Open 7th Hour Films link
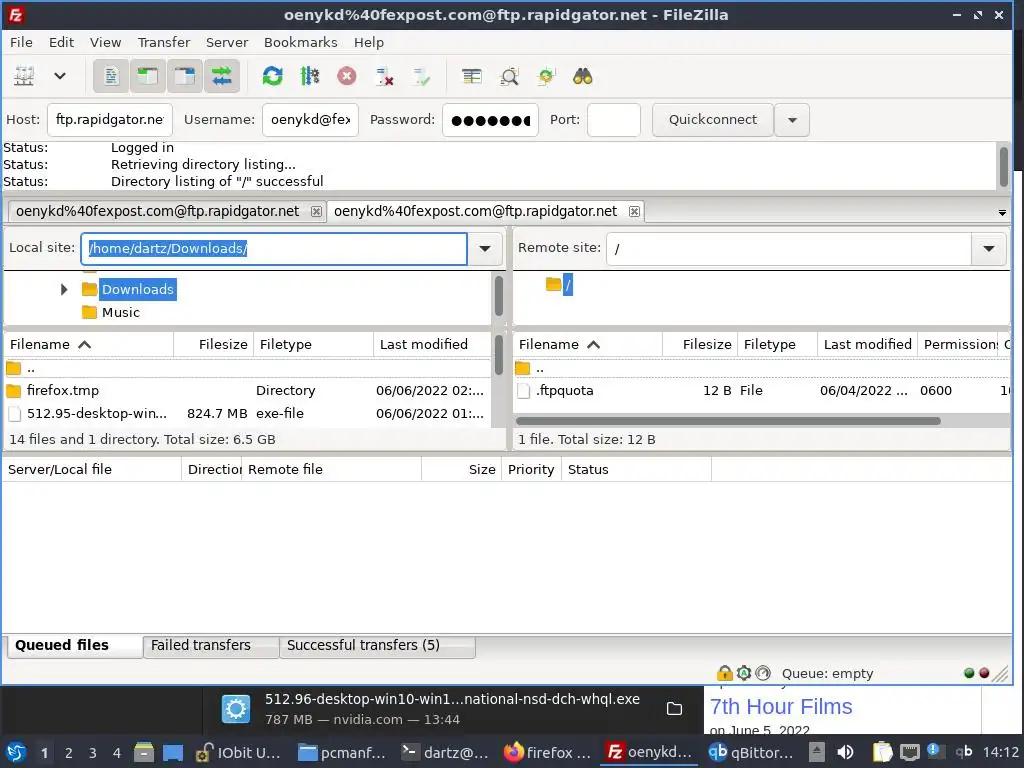 (x=780, y=707)
